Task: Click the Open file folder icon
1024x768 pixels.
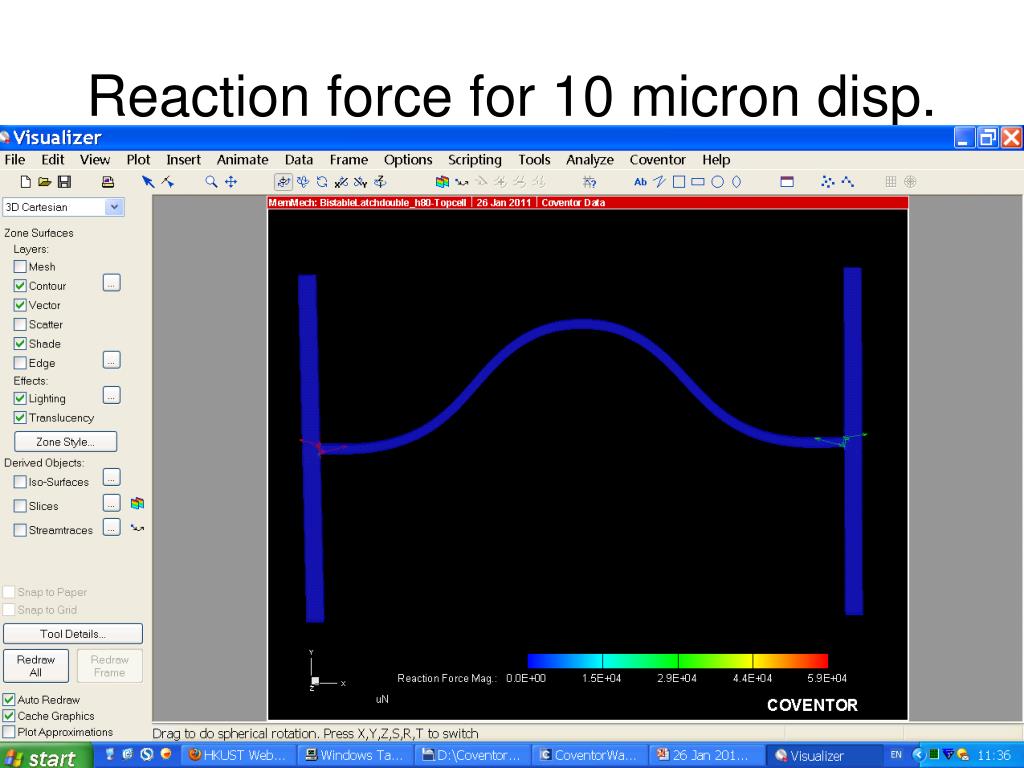Action: (x=44, y=182)
